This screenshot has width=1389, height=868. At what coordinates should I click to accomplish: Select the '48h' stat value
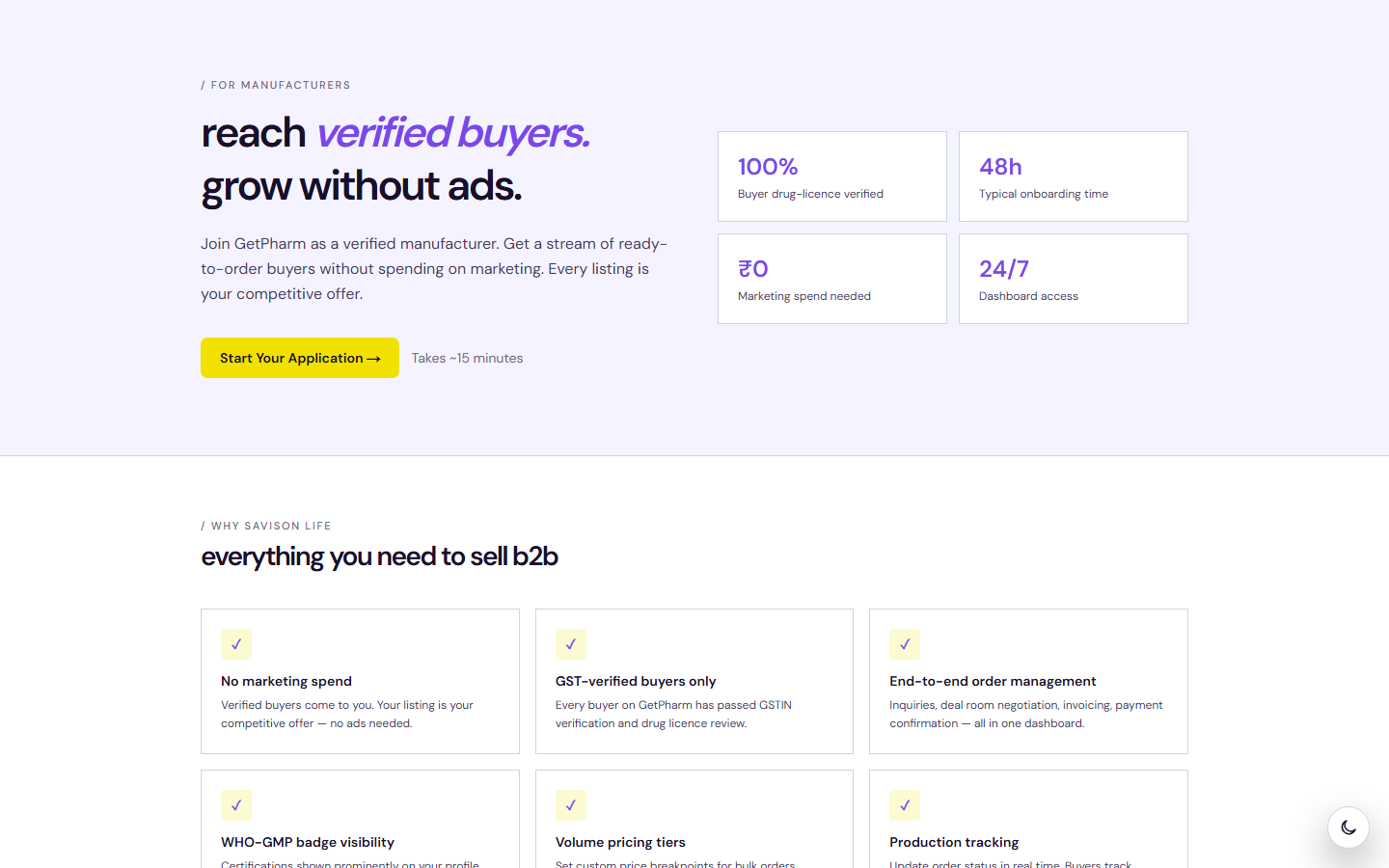[1000, 167]
